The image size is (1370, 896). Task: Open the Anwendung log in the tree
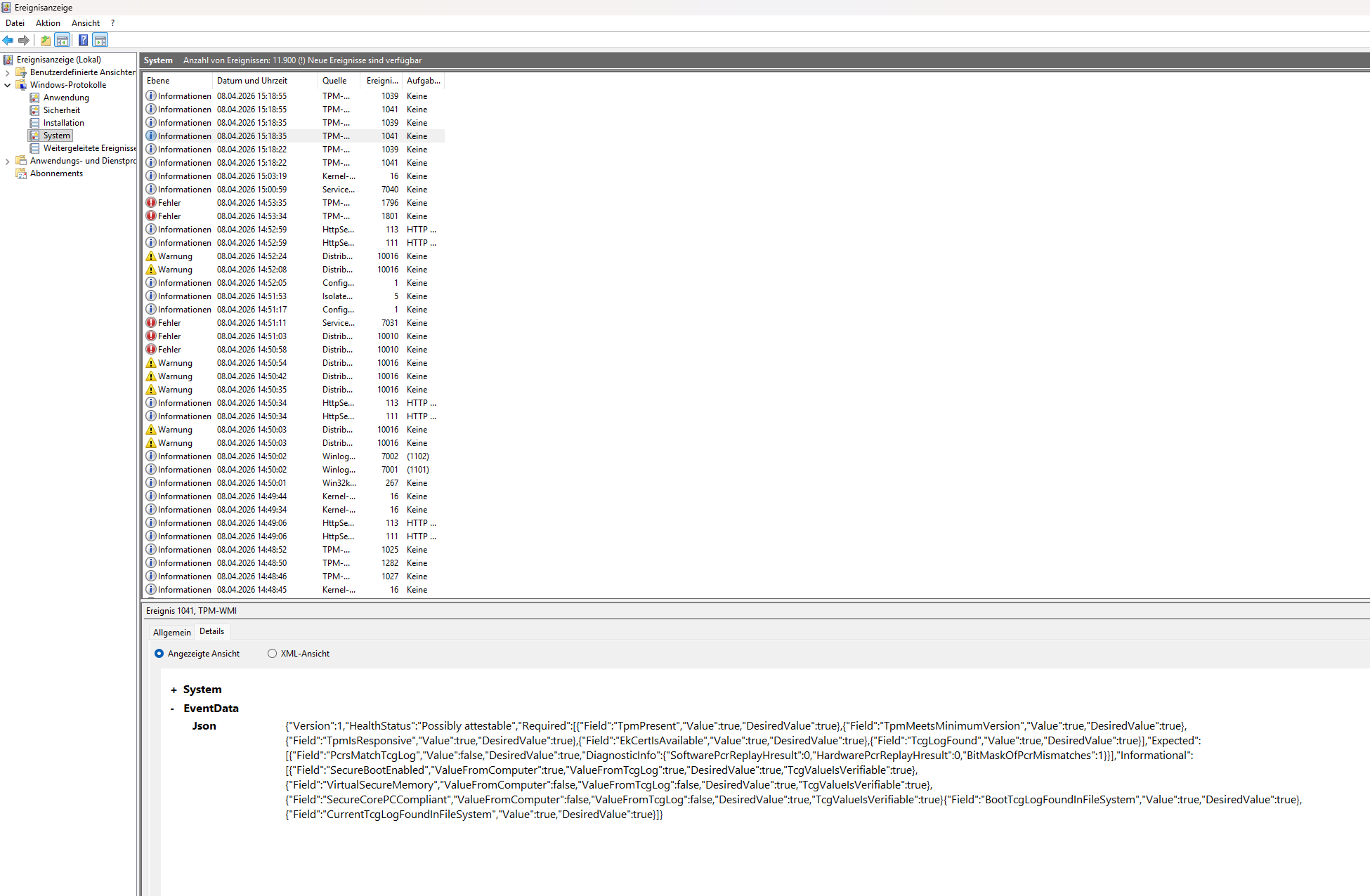pos(65,98)
